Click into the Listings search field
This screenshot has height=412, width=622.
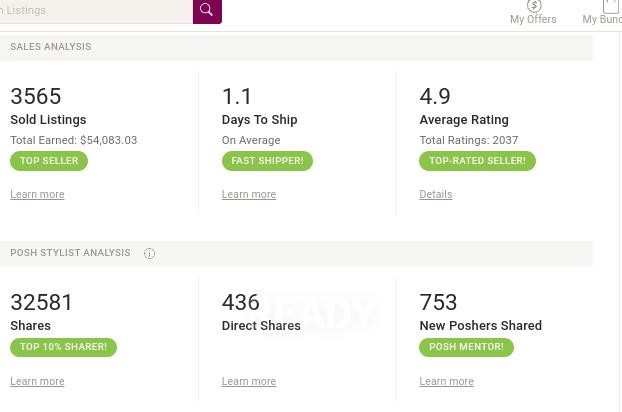95,10
